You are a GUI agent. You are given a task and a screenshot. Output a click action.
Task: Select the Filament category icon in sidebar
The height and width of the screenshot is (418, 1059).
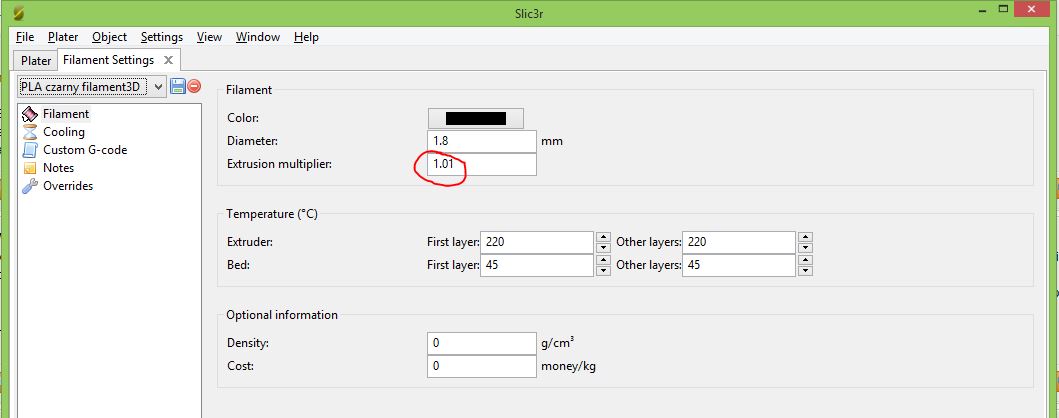coord(30,114)
